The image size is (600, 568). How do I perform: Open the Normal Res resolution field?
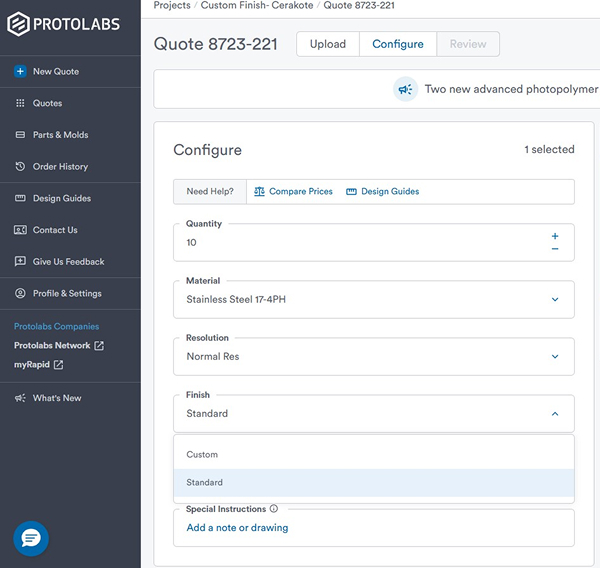[373, 356]
